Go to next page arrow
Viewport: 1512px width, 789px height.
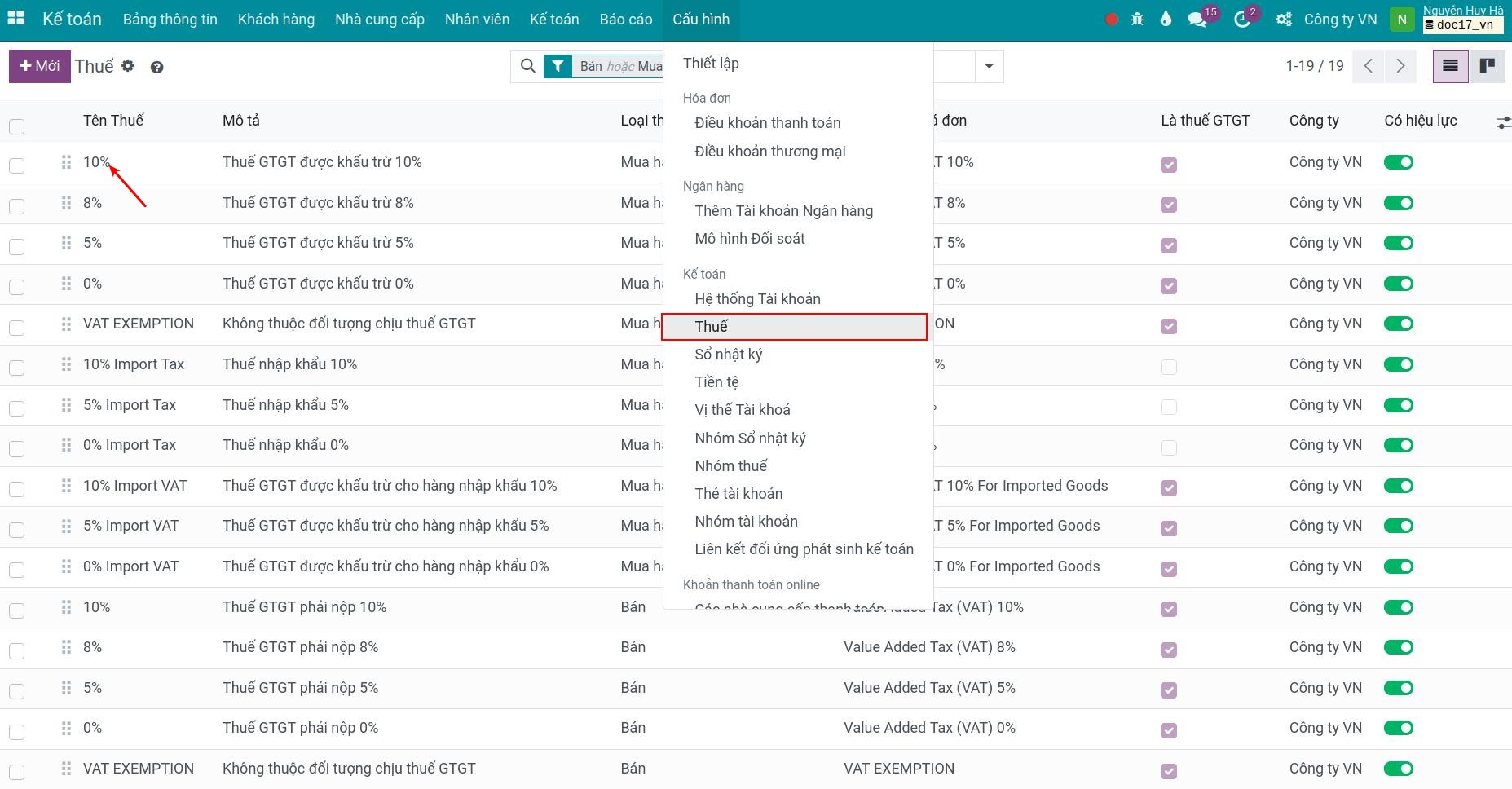[x=1400, y=66]
